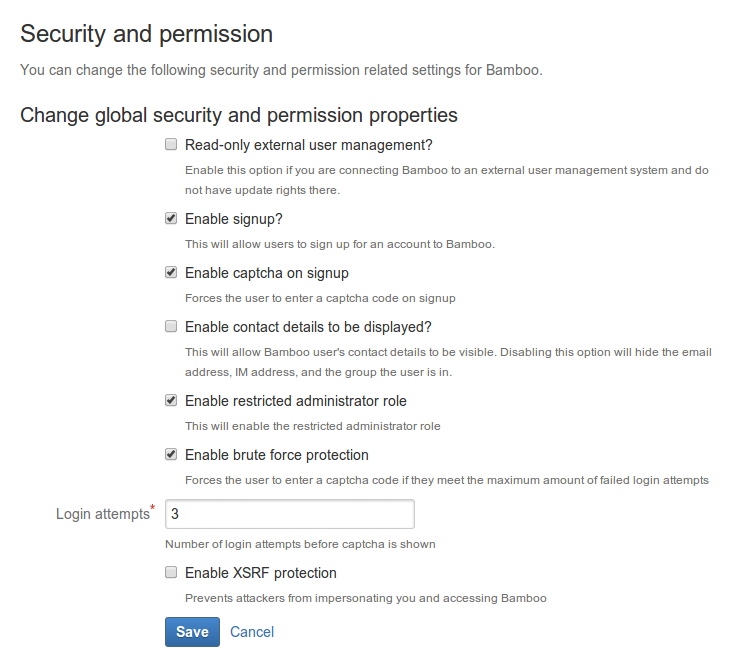The width and height of the screenshot is (734, 672).
Task: Click the "Enable restricted administrator role" label text
Action: pyautogui.click(x=296, y=401)
